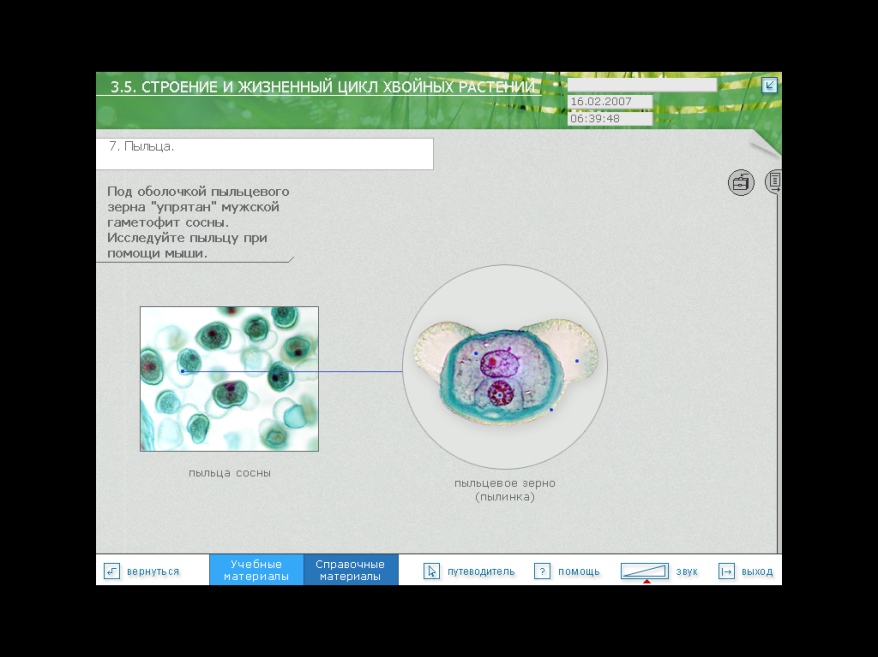Viewport: 878px width, 657px height.
Task: Click the путеводитель cursor icon
Action: click(431, 571)
